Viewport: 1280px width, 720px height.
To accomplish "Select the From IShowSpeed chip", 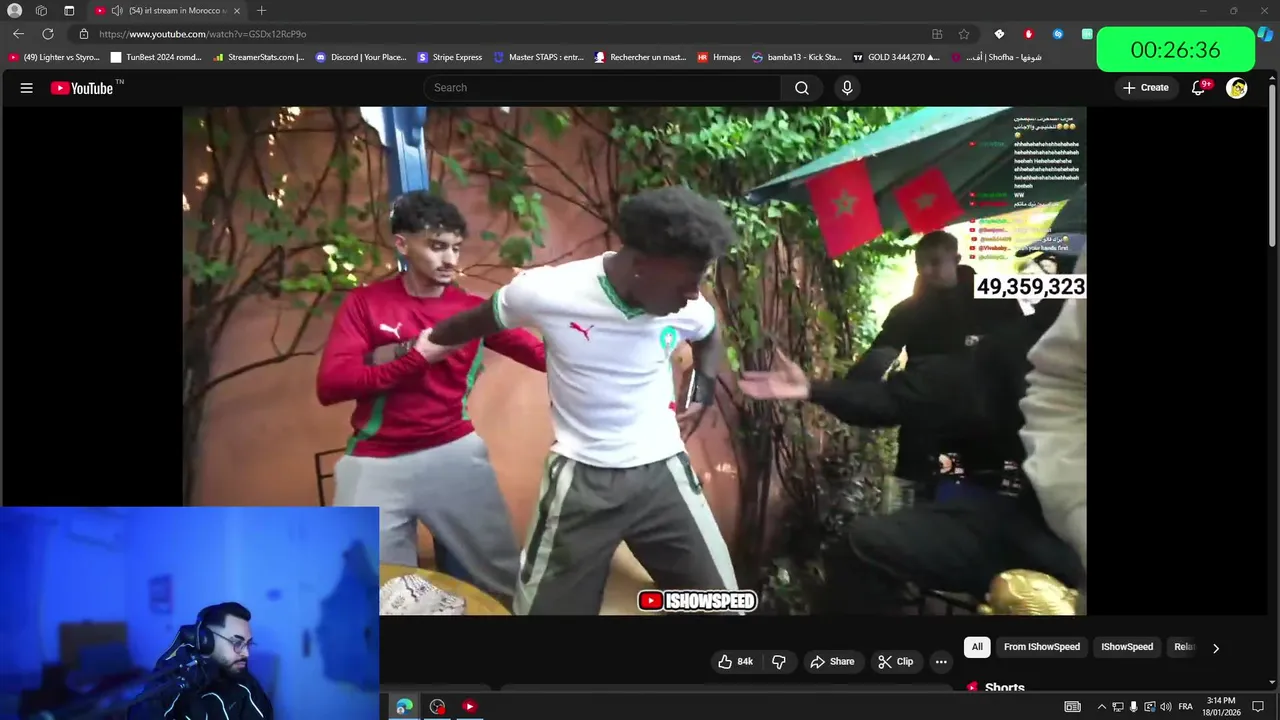I will click(1042, 647).
